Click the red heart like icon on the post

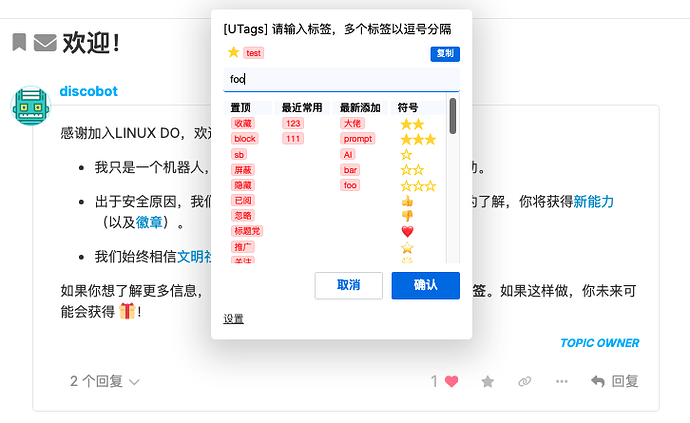click(x=451, y=381)
